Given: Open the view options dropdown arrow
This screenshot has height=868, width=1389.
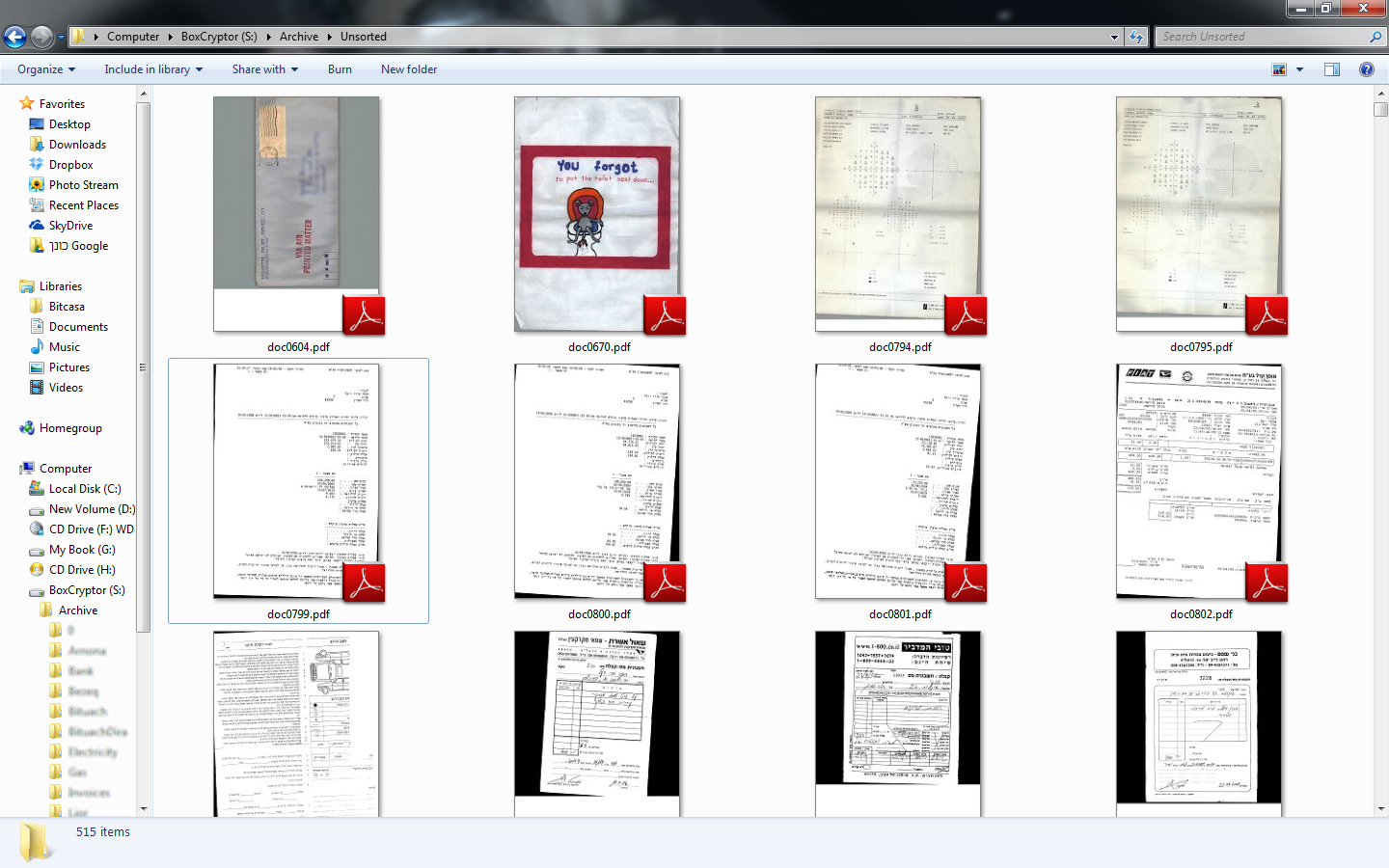Looking at the screenshot, I should coord(1299,69).
